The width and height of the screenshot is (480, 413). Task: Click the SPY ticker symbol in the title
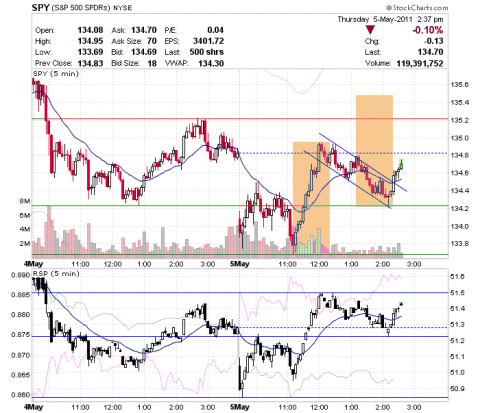(40, 7)
